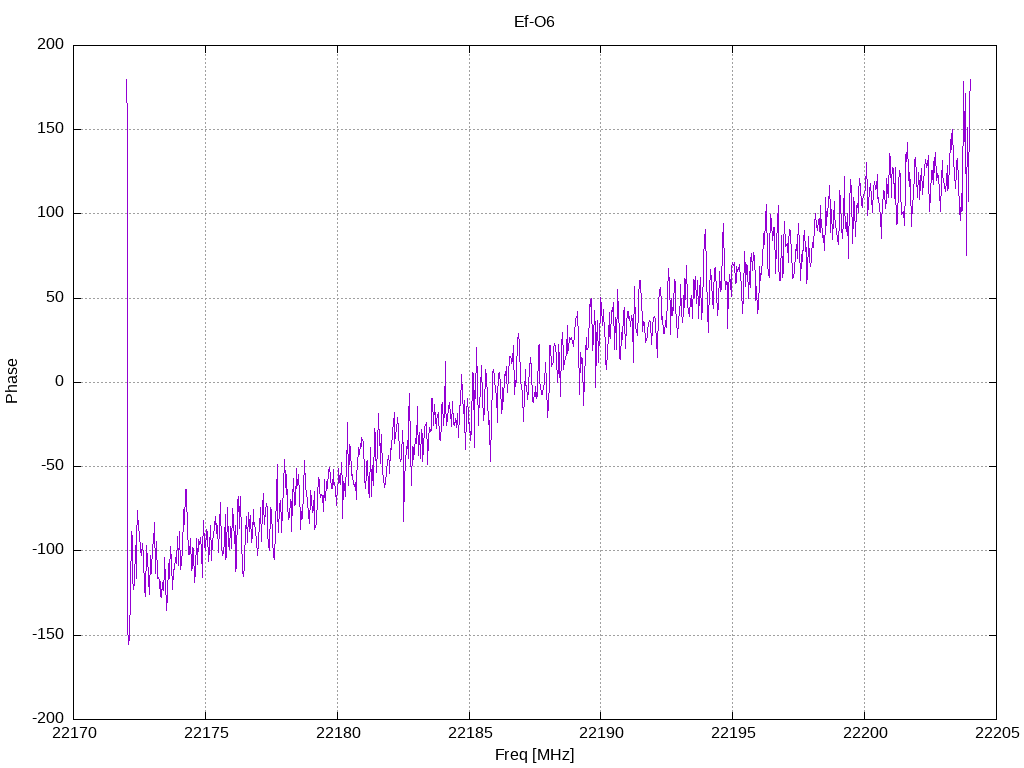The width and height of the screenshot is (1024, 768).
Task: Click the Phase y-axis label
Action: click(12, 381)
